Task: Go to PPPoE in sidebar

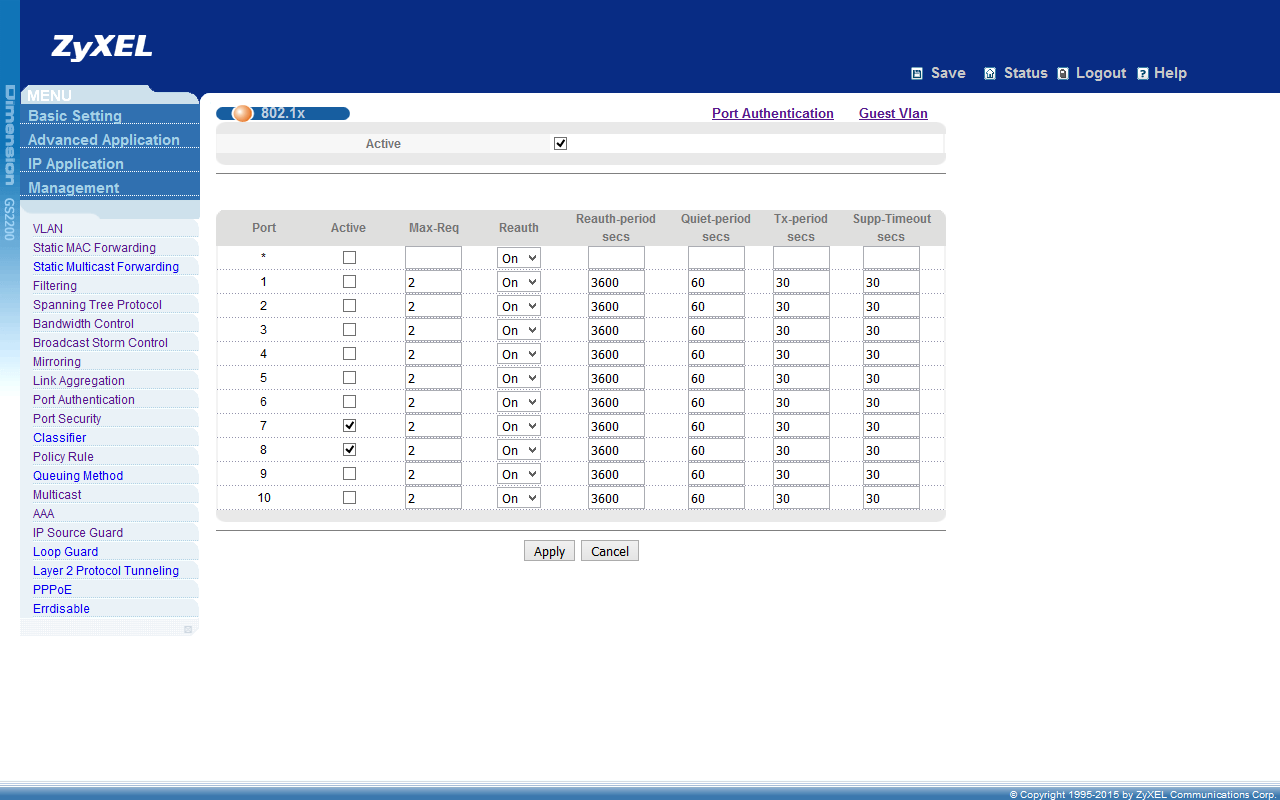Action: pos(52,590)
